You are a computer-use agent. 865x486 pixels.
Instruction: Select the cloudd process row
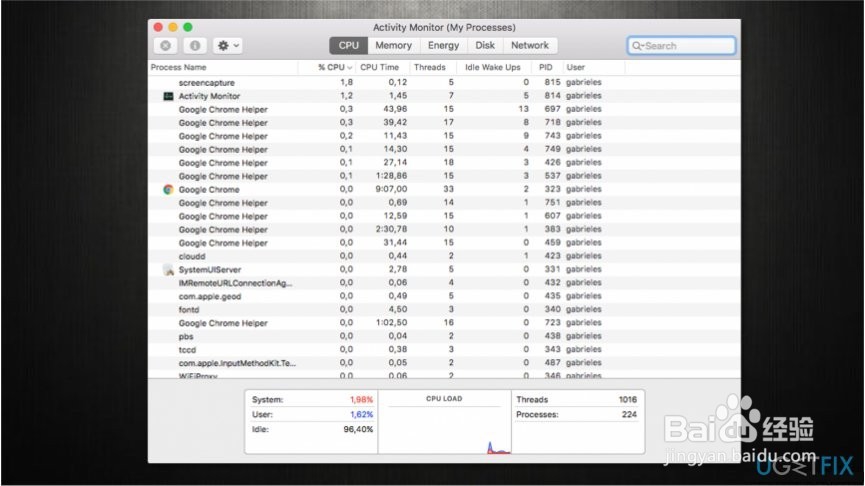[x=444, y=256]
